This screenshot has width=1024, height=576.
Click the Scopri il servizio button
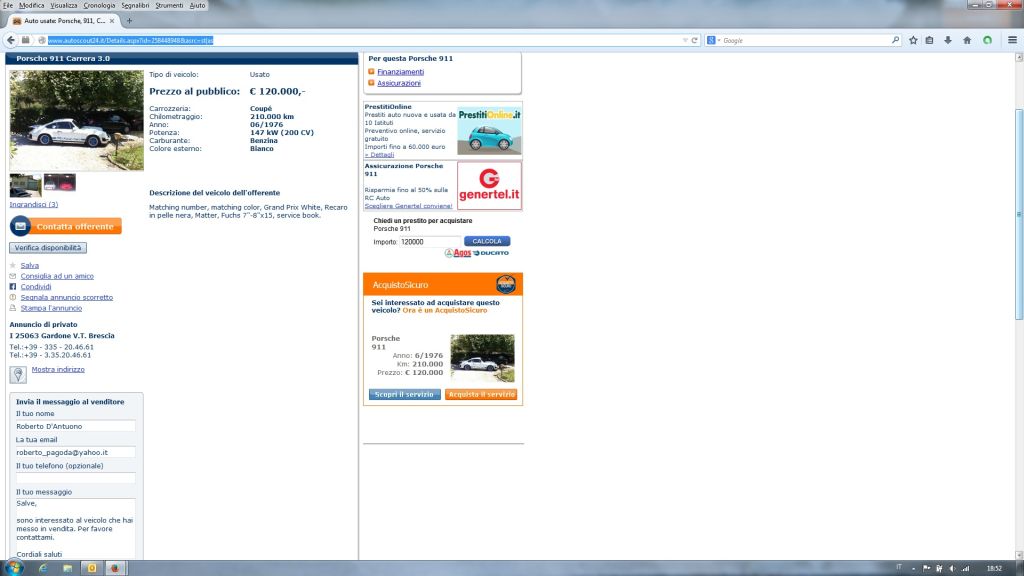(404, 394)
